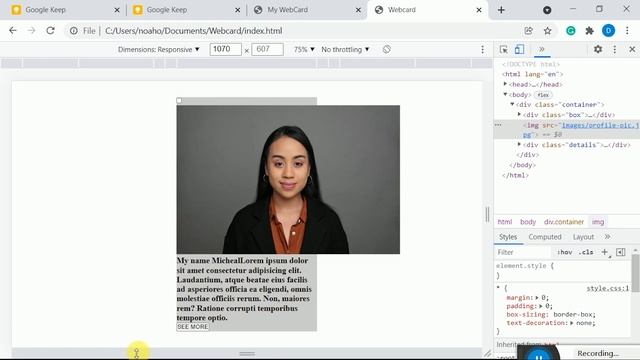Go back to previous page

(x=13, y=31)
